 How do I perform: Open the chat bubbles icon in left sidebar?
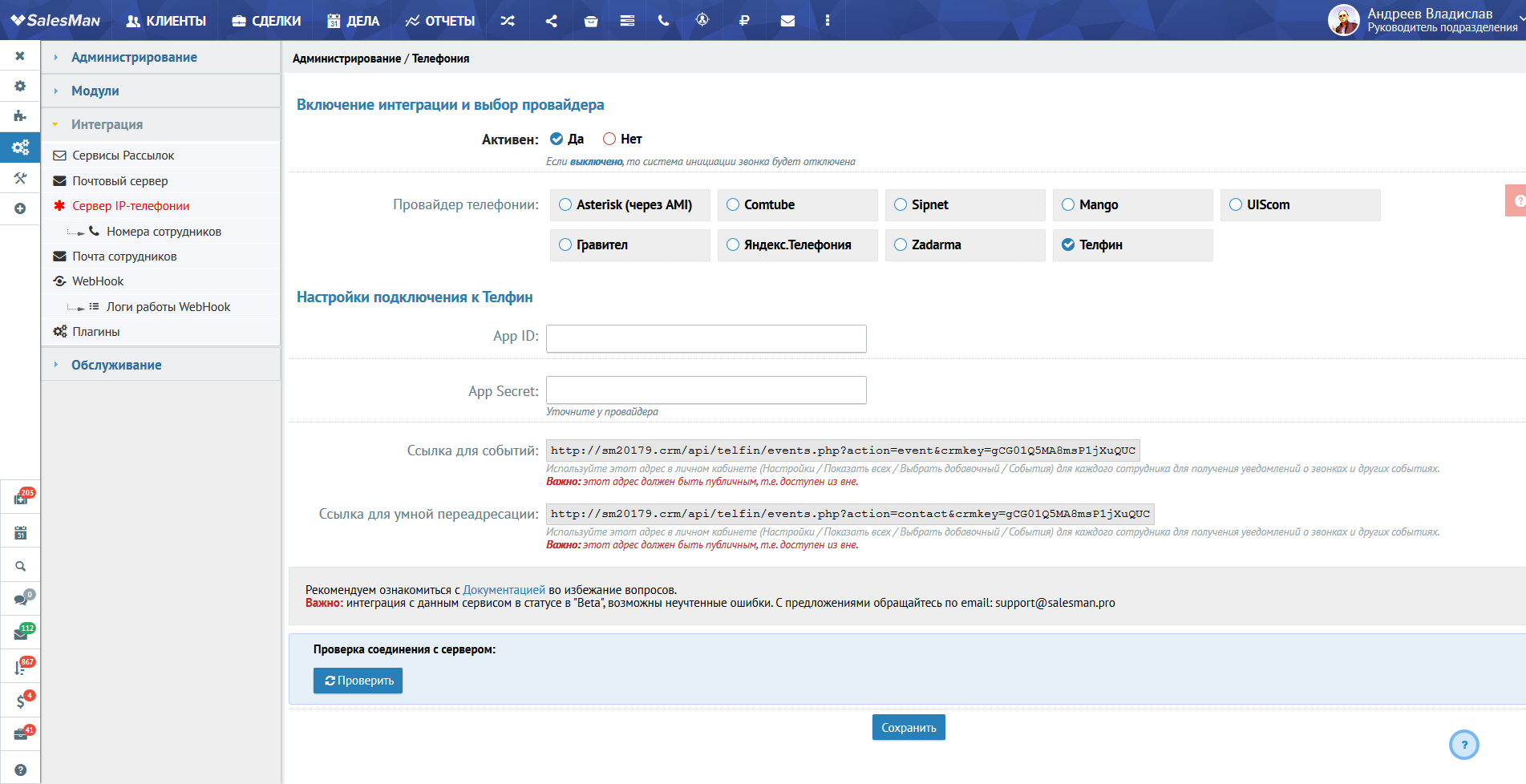21,600
